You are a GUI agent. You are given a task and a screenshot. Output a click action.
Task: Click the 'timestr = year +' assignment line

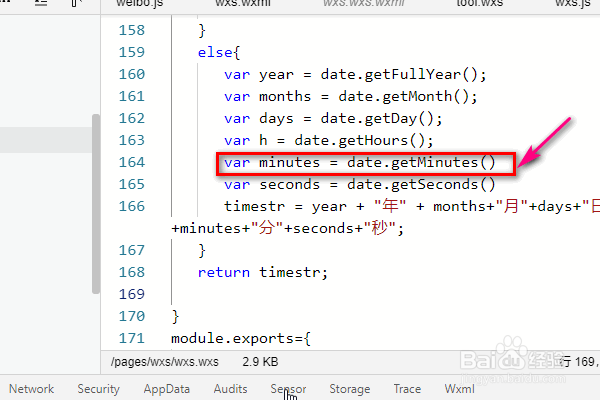(x=412, y=207)
